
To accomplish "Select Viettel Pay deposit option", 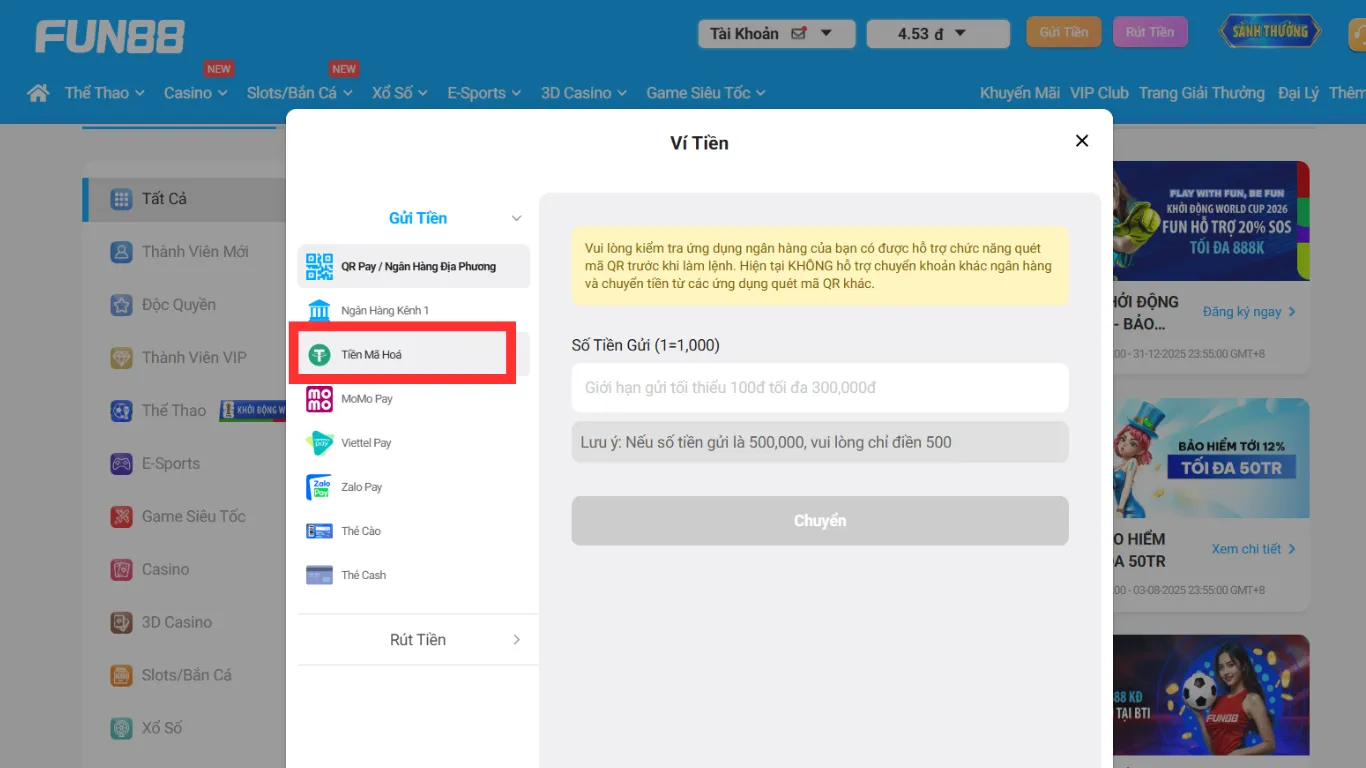I will pos(412,442).
